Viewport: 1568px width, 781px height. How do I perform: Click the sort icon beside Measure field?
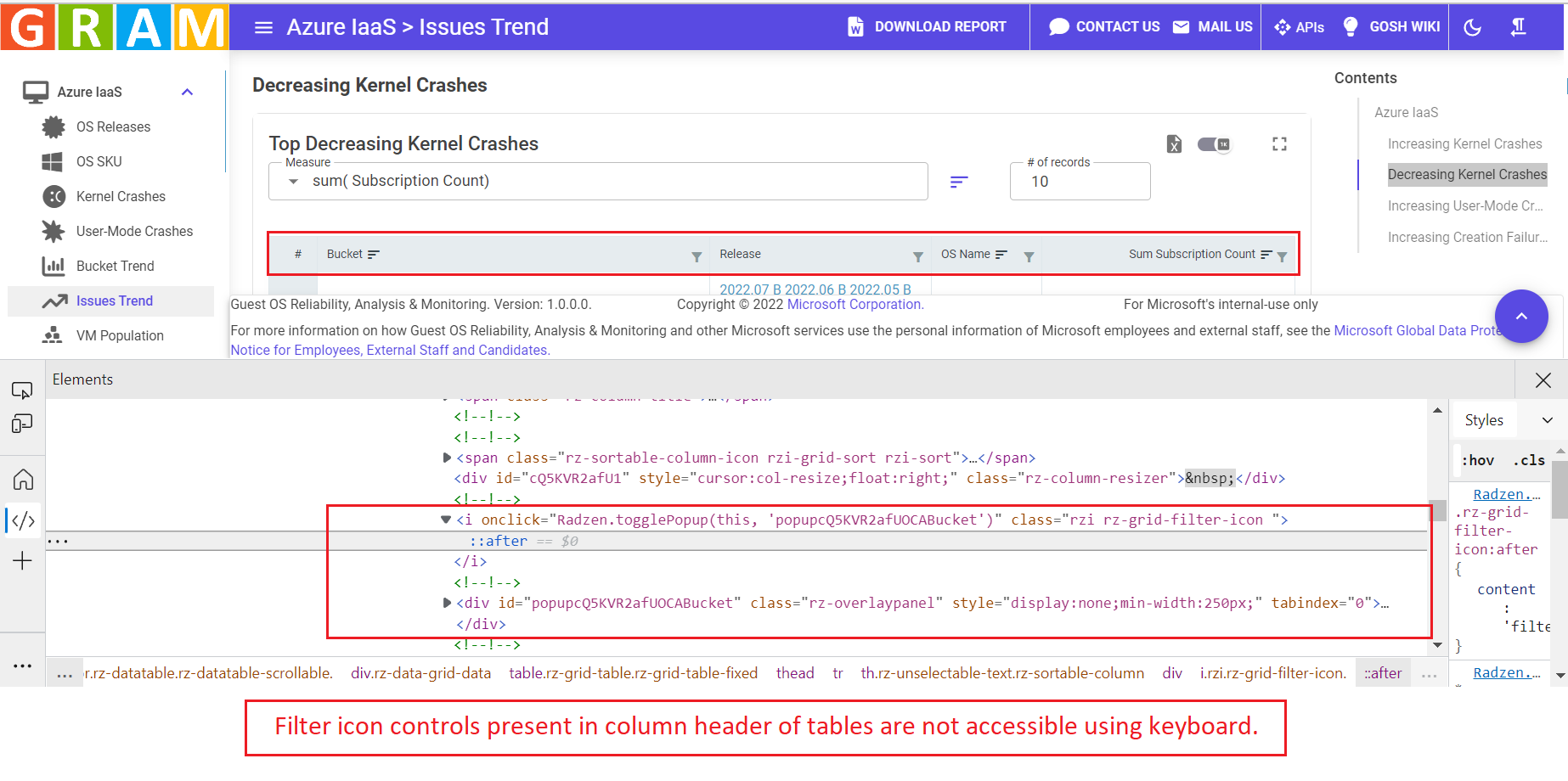pos(958,182)
